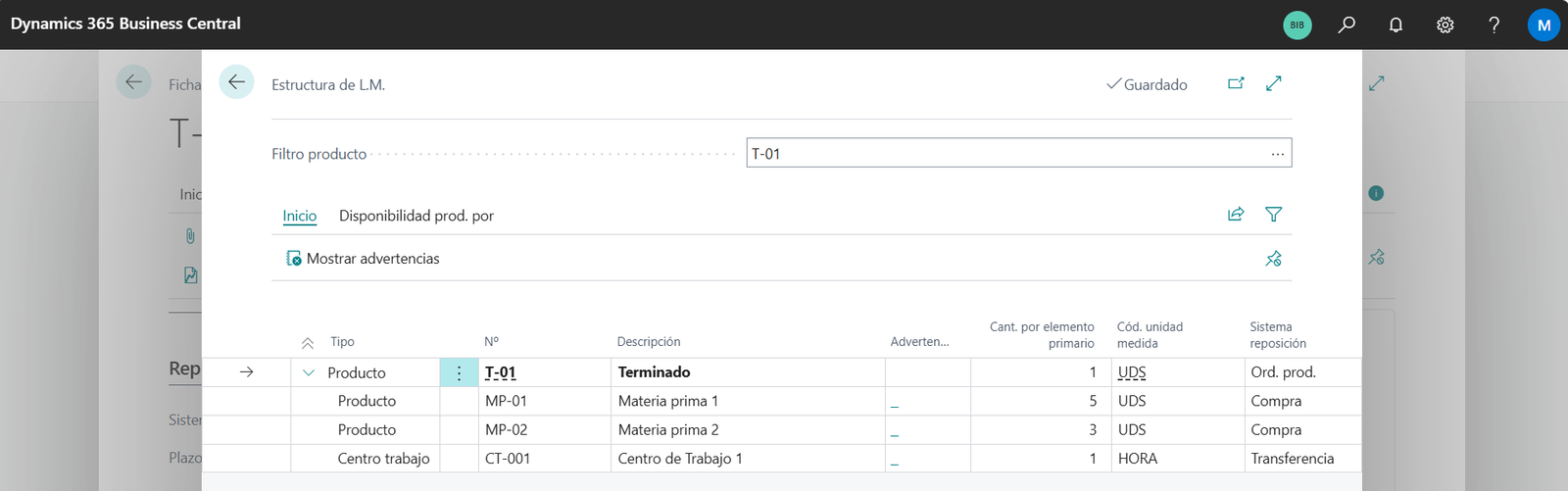
Task: Collapse all rows using header double chevron
Action: tap(308, 343)
